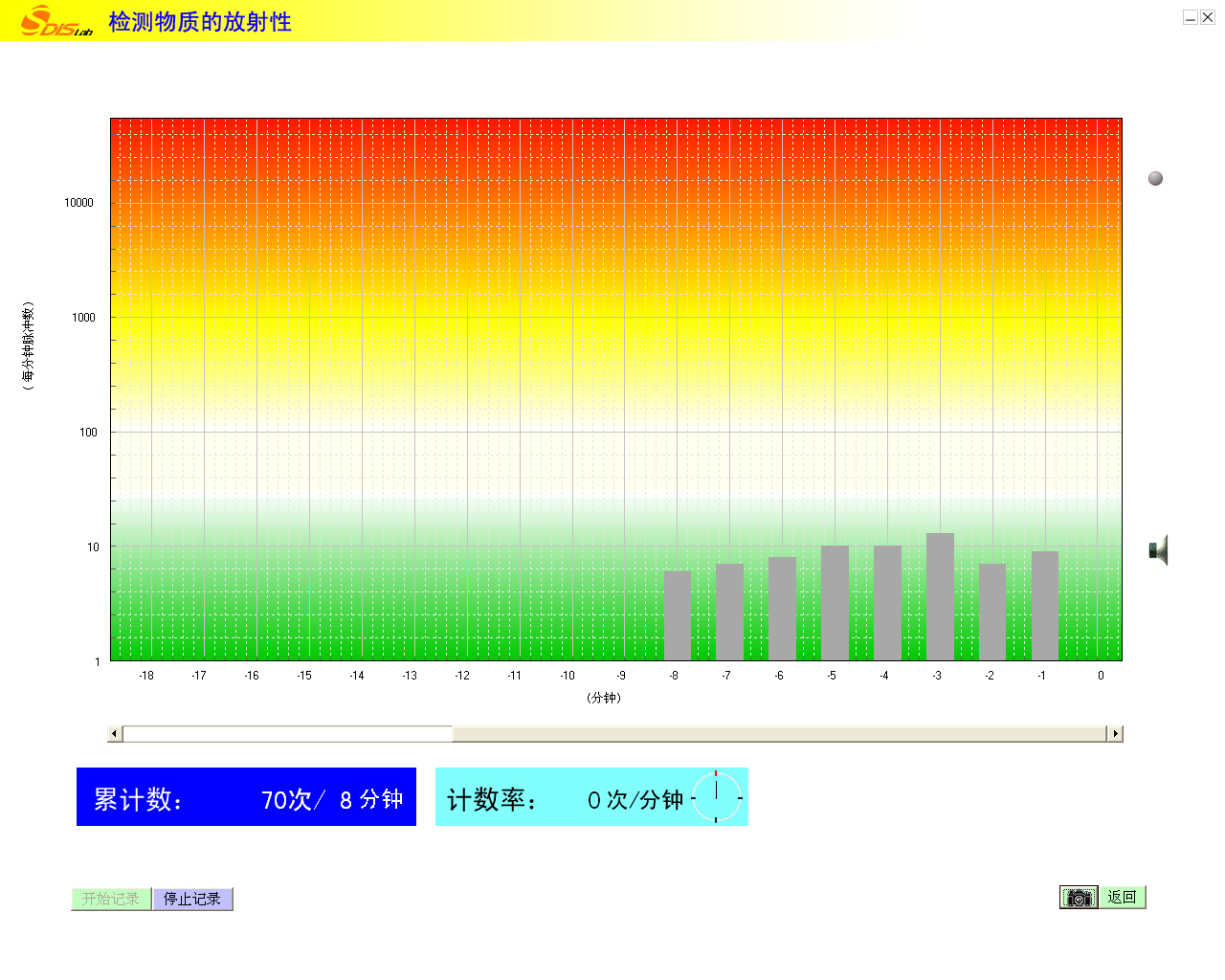Image resolution: width=1225 pixels, height=980 pixels.
Task: Click the 检测物质的放射性 title text
Action: [200, 22]
